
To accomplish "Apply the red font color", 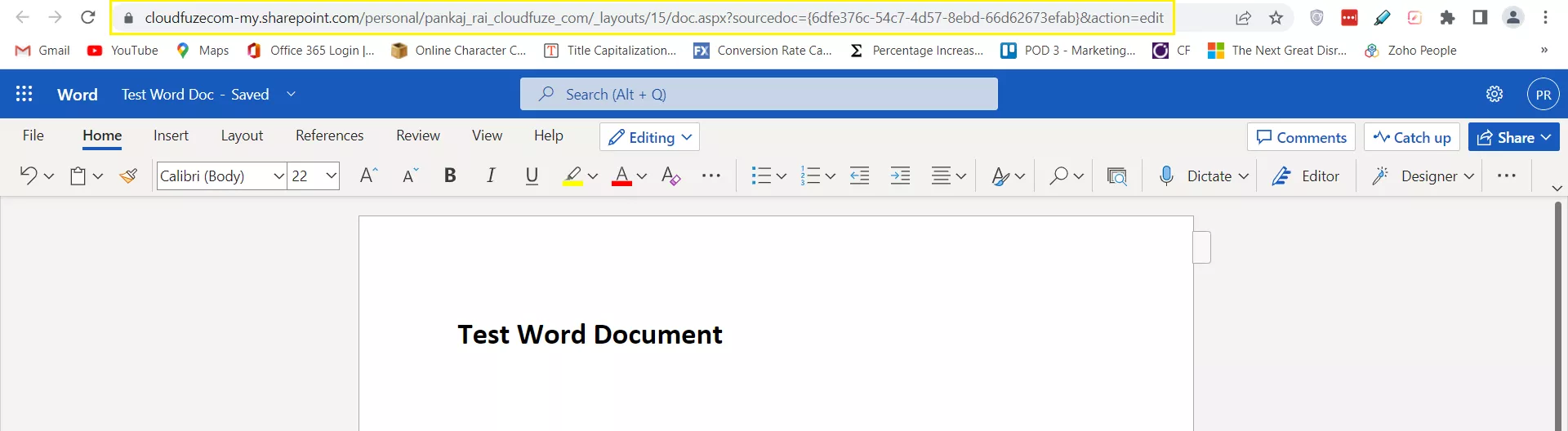I will tap(621, 176).
